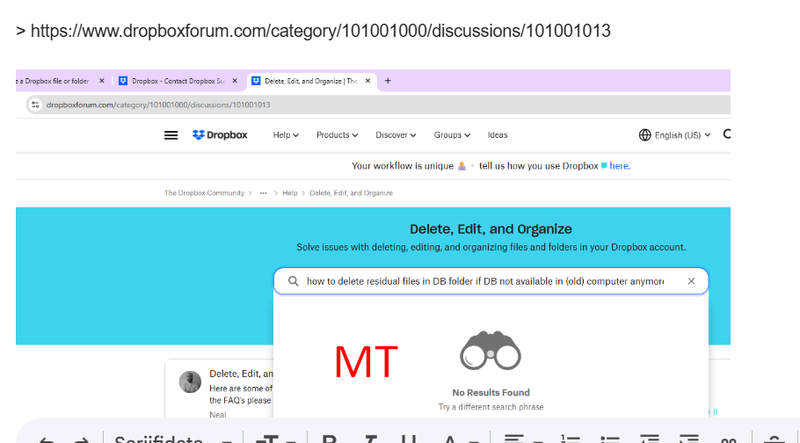
Task: Open a new browser tab with plus
Action: click(x=388, y=81)
